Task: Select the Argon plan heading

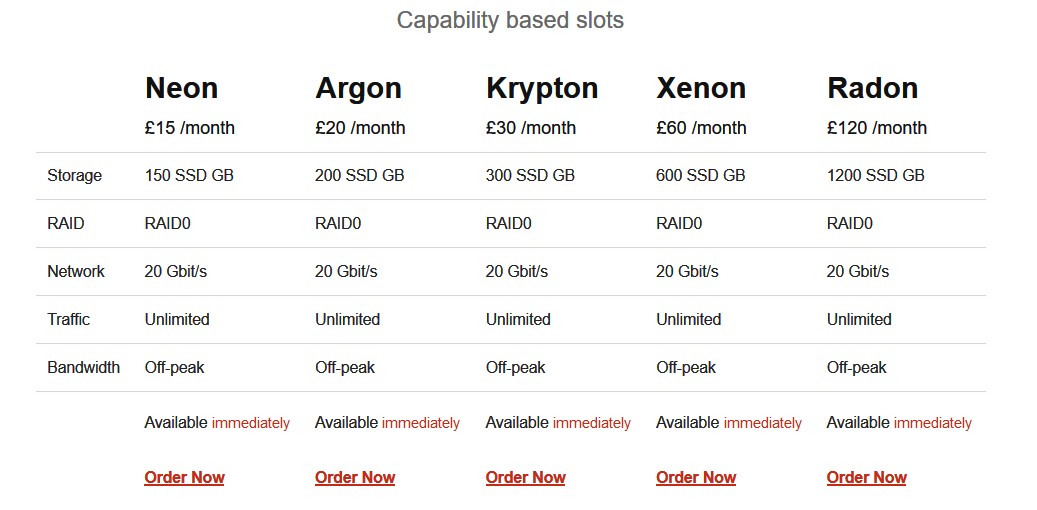Action: coord(358,88)
